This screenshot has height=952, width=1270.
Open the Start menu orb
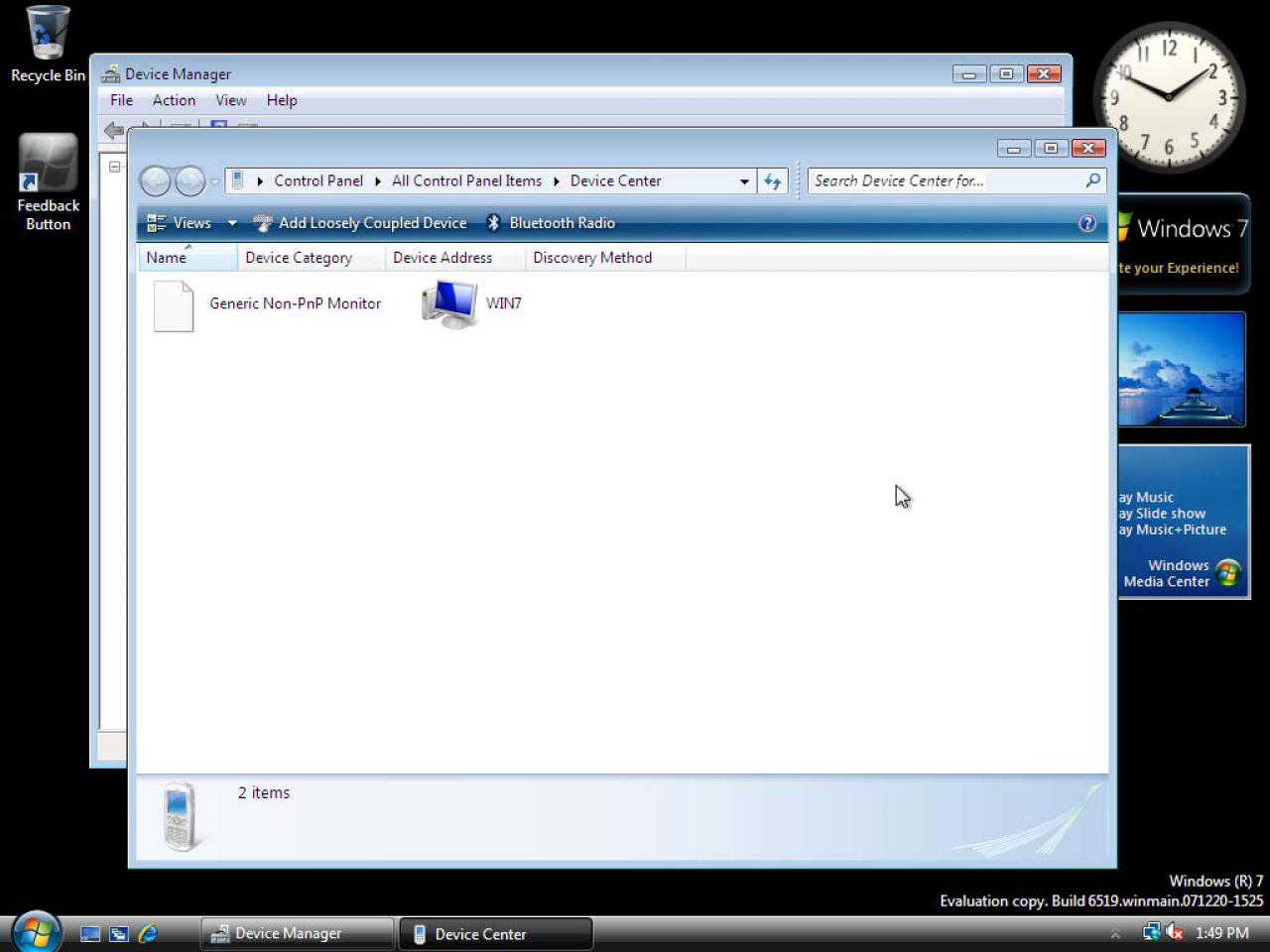coord(37,932)
